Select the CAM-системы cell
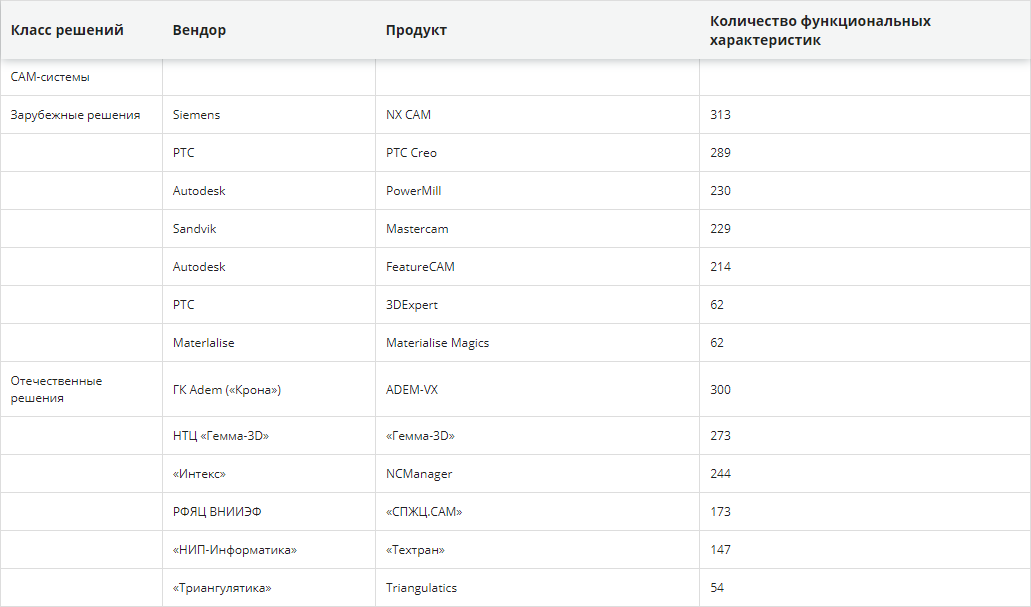1031x607 pixels. pos(82,77)
